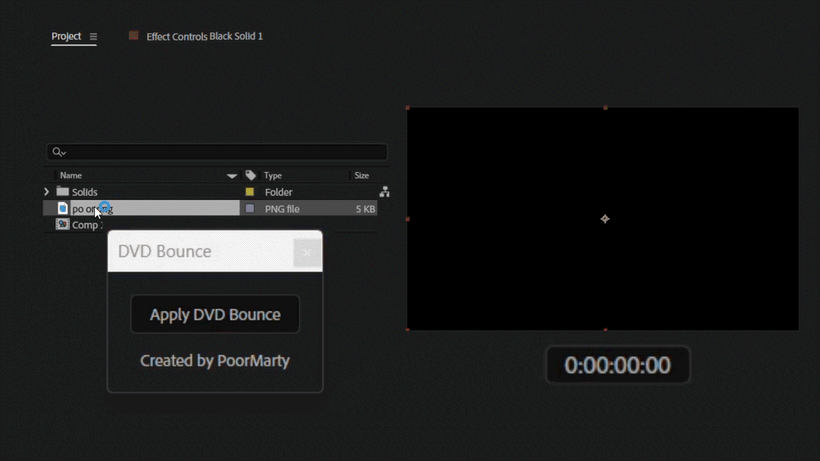Click the PNG file item icon
820x461 pixels.
click(63, 208)
